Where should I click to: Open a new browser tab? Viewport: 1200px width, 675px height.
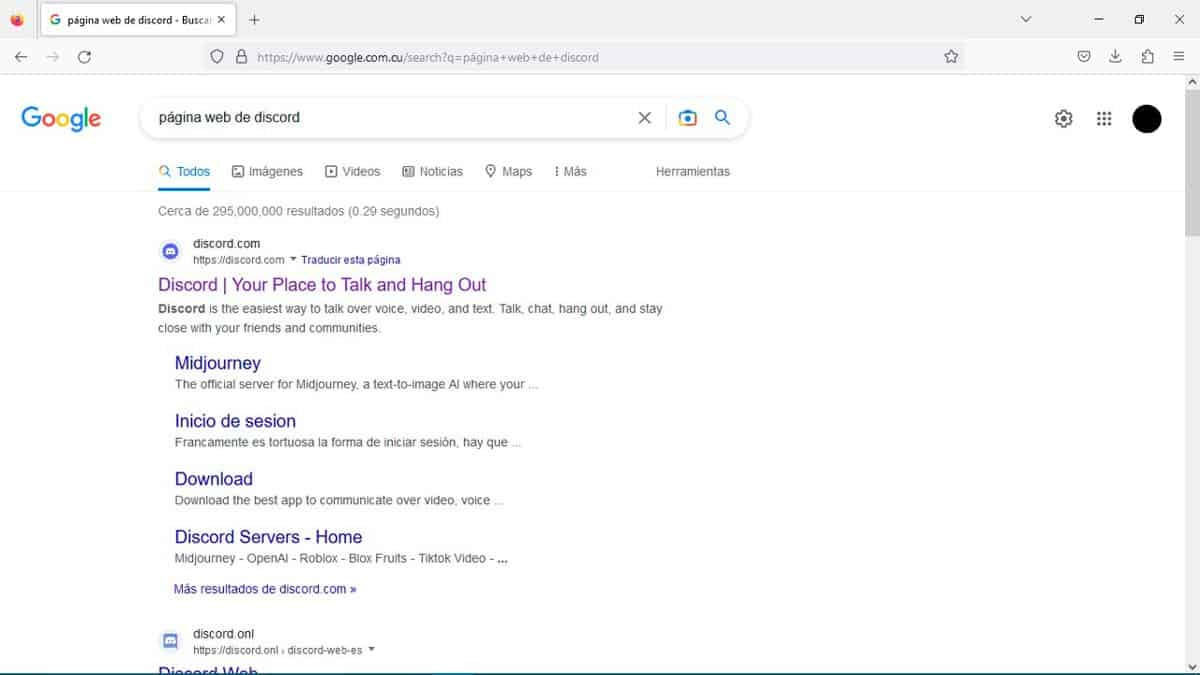[x=254, y=20]
